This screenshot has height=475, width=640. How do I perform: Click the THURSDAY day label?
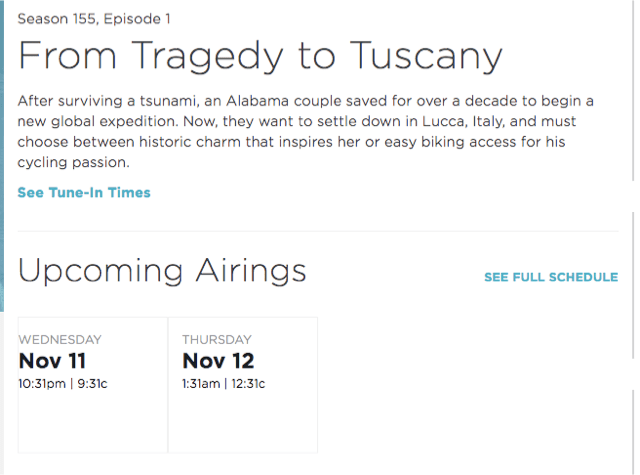click(217, 339)
